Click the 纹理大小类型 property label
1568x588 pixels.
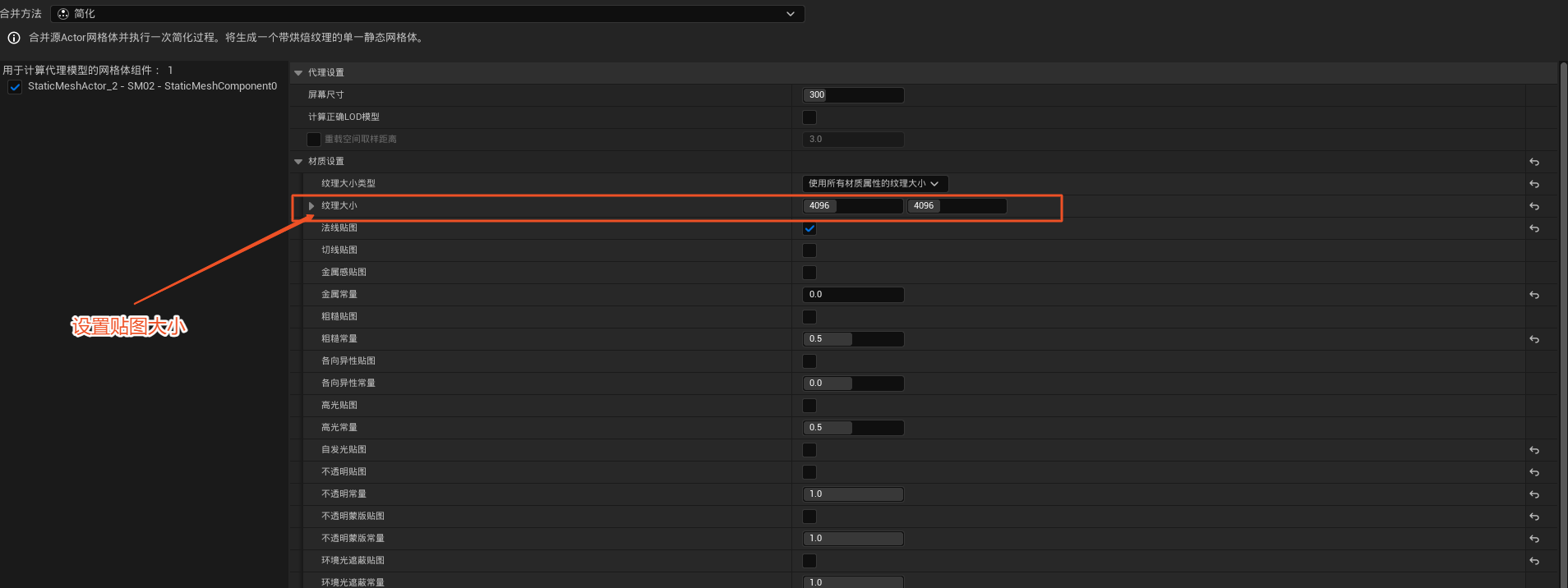[348, 184]
